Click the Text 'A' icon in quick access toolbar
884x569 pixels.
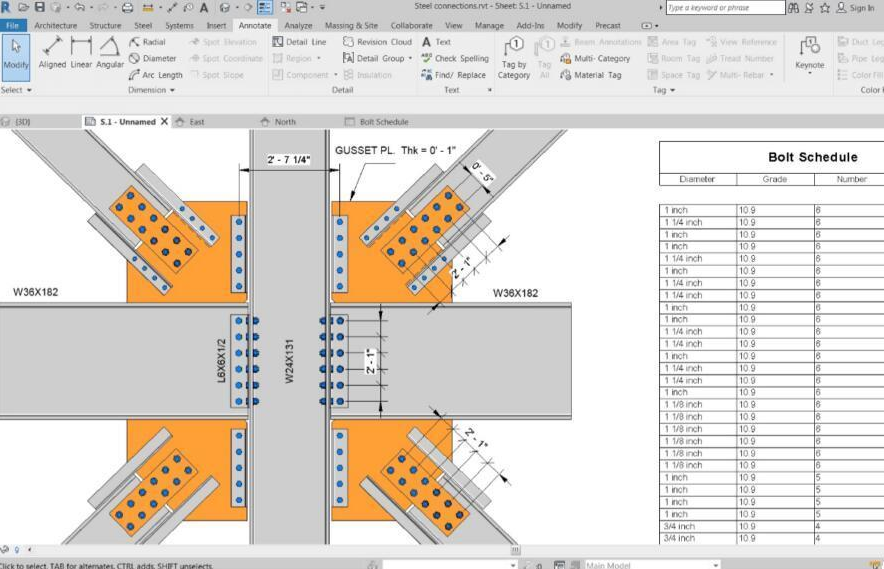tap(204, 7)
